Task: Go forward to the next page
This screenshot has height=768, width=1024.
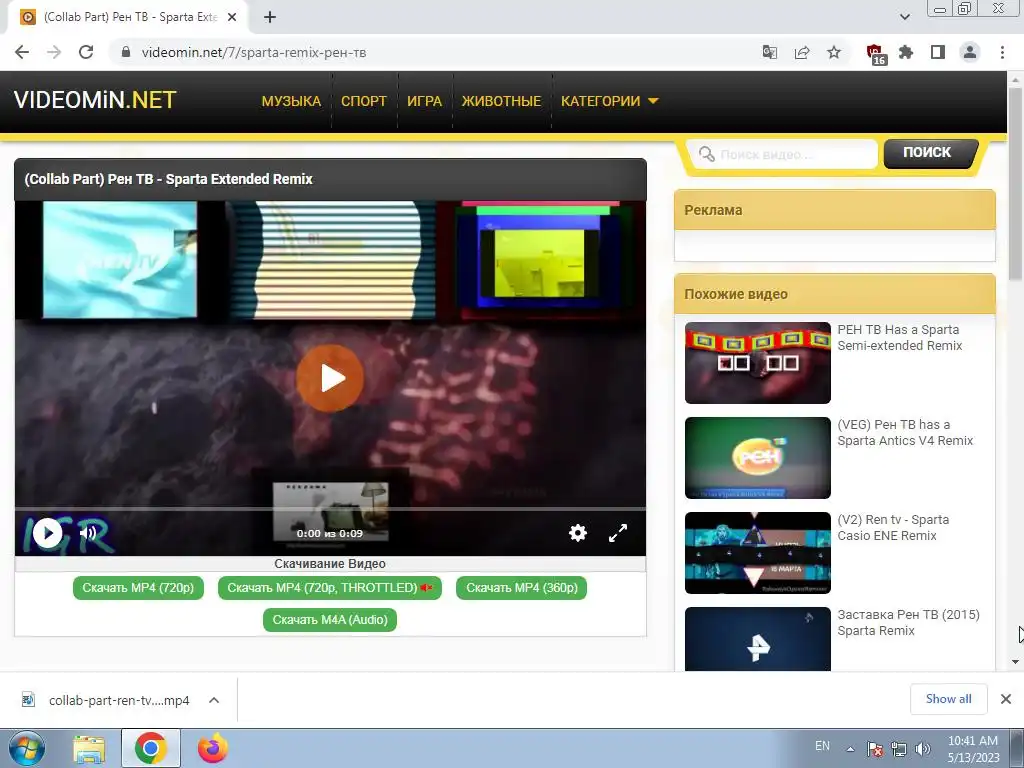Action: tap(54, 52)
